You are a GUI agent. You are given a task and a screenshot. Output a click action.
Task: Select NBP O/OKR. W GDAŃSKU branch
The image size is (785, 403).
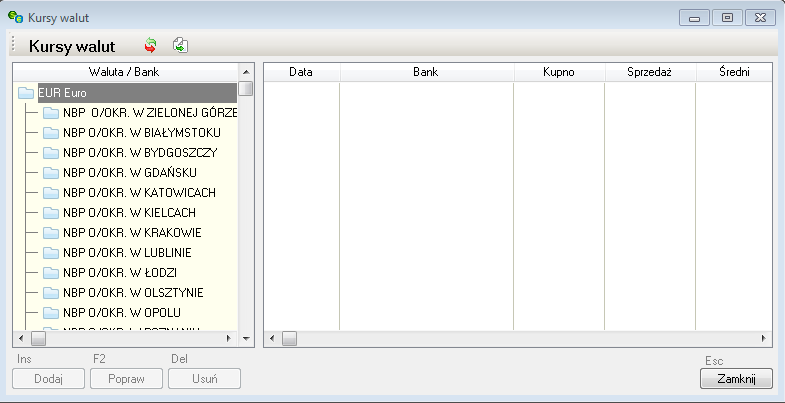coord(130,173)
